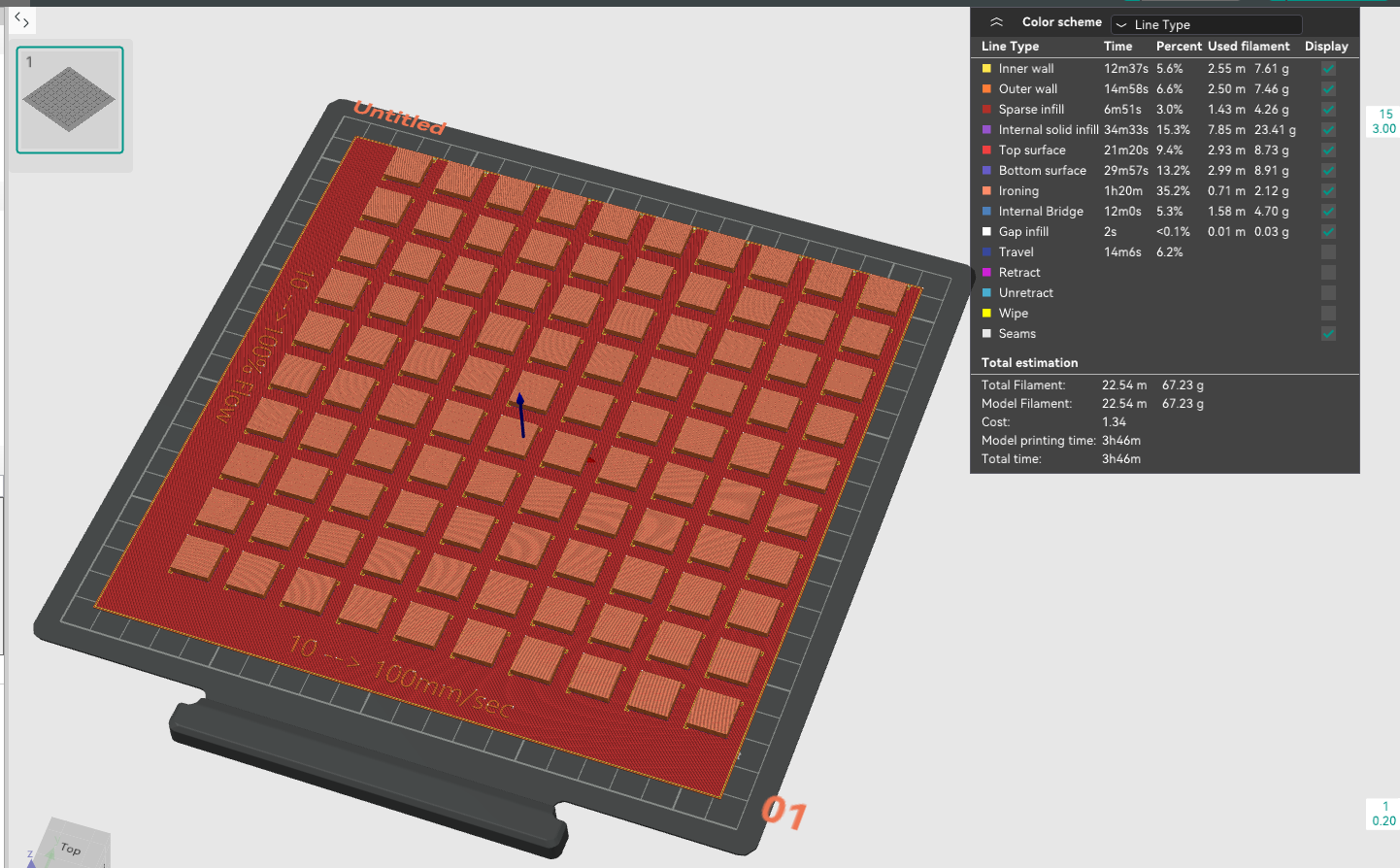Click the top layer slider handle at 15

(1383, 121)
